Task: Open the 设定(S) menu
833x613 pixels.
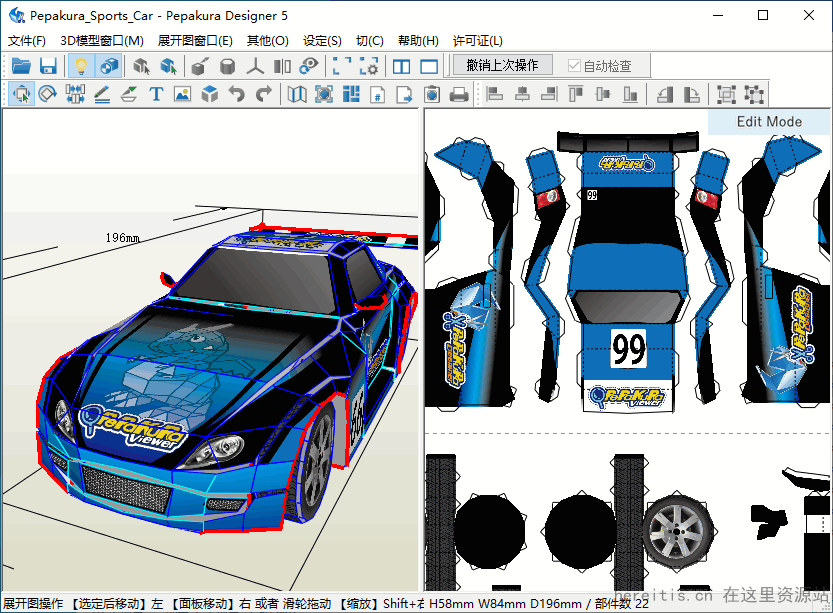Action: pos(322,41)
